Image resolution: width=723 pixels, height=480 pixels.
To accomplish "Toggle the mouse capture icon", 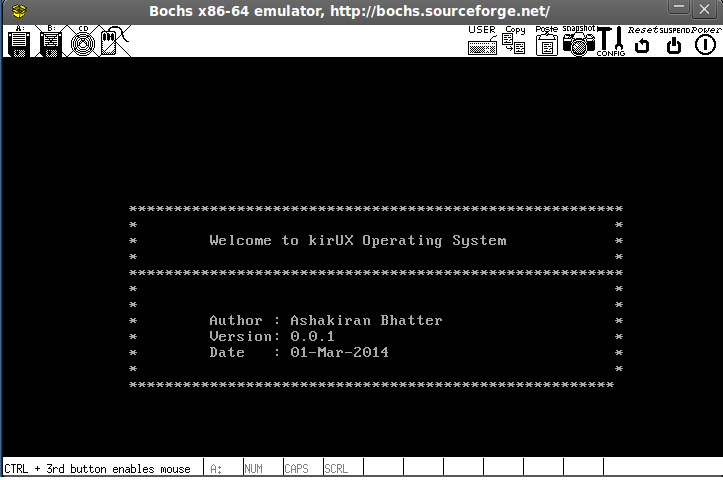I will [113, 42].
